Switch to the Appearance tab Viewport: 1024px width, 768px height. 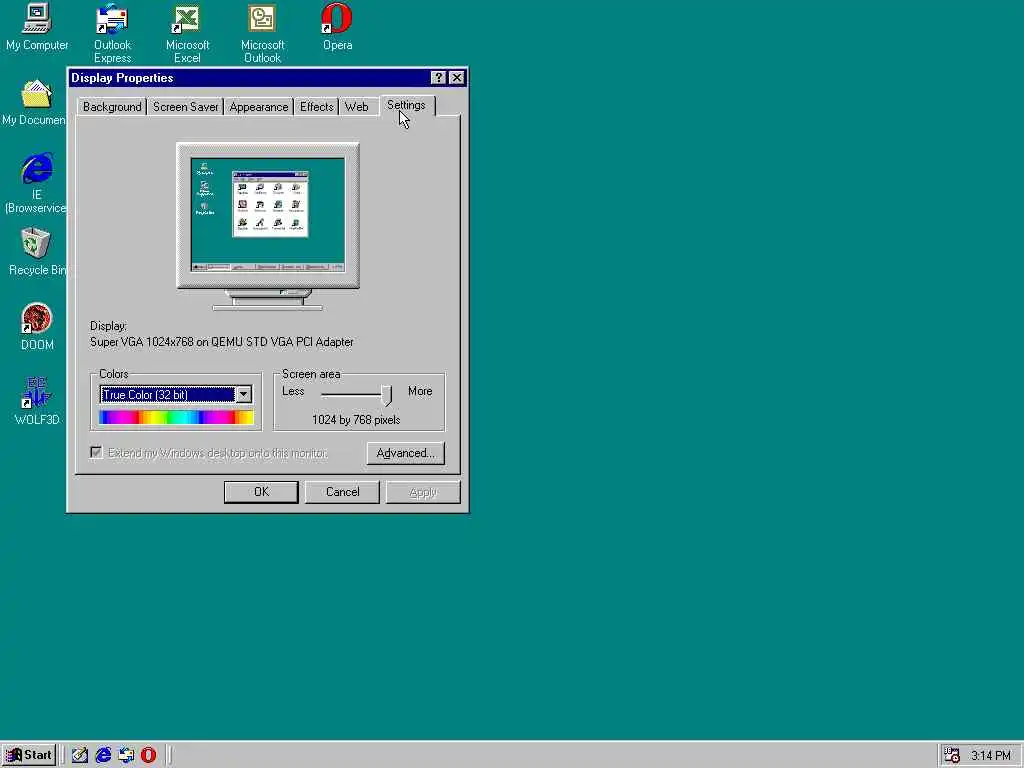tap(259, 106)
